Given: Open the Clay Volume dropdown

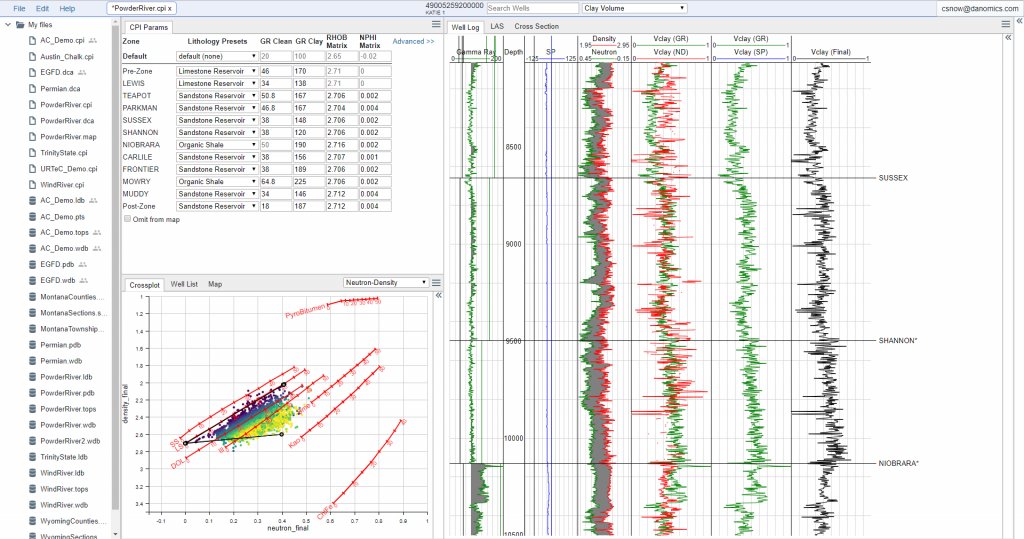Looking at the screenshot, I should click(x=634, y=8).
